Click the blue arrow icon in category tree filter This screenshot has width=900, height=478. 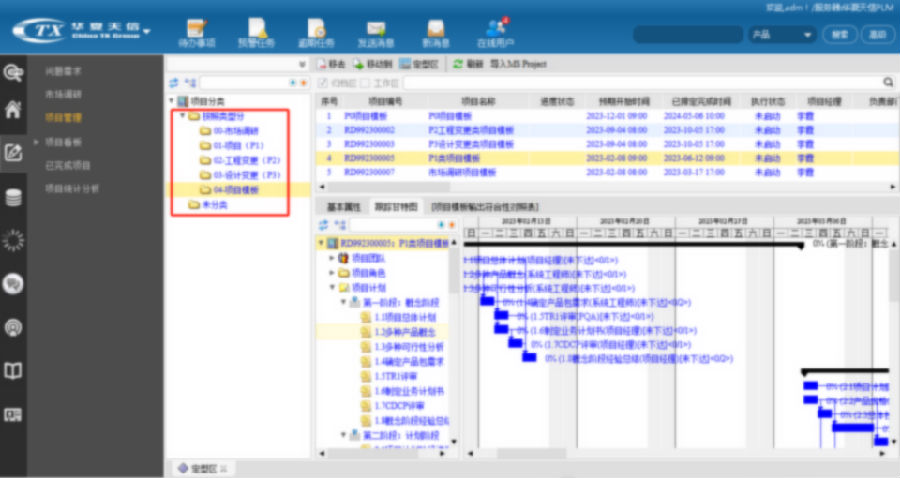(293, 83)
